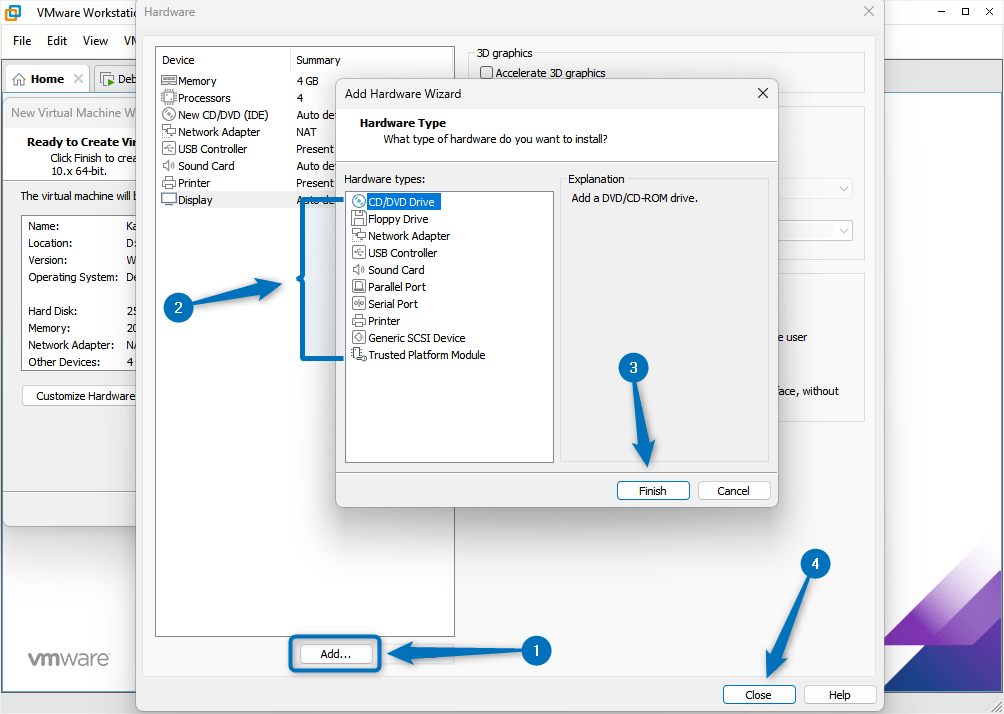Switch to the Home tab
1004x714 pixels.
[x=46, y=78]
